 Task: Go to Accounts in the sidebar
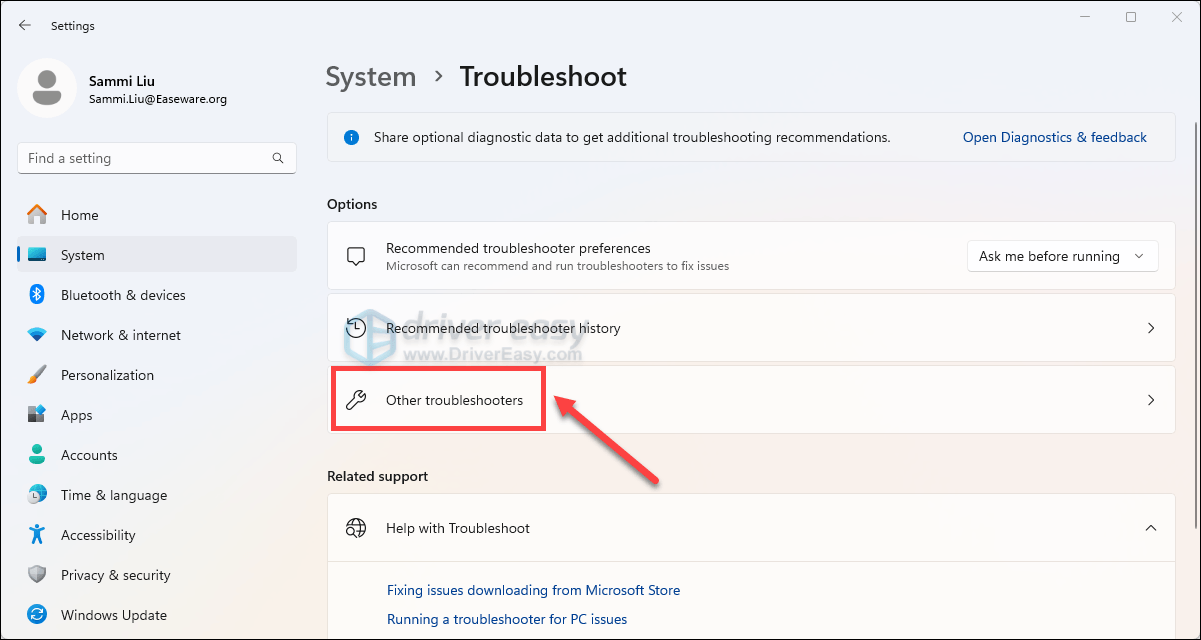click(x=89, y=455)
